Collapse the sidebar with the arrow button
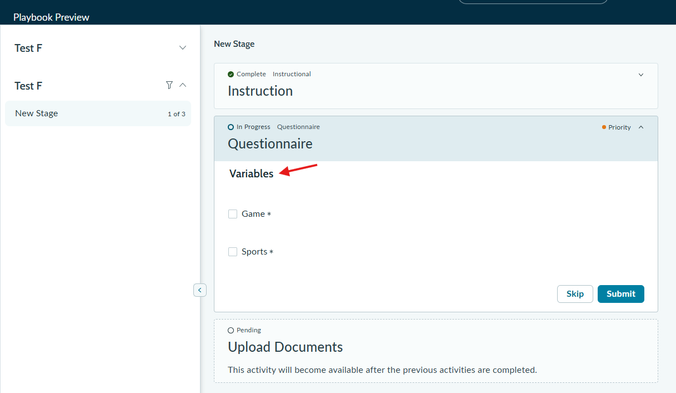676x393 pixels. coord(200,290)
